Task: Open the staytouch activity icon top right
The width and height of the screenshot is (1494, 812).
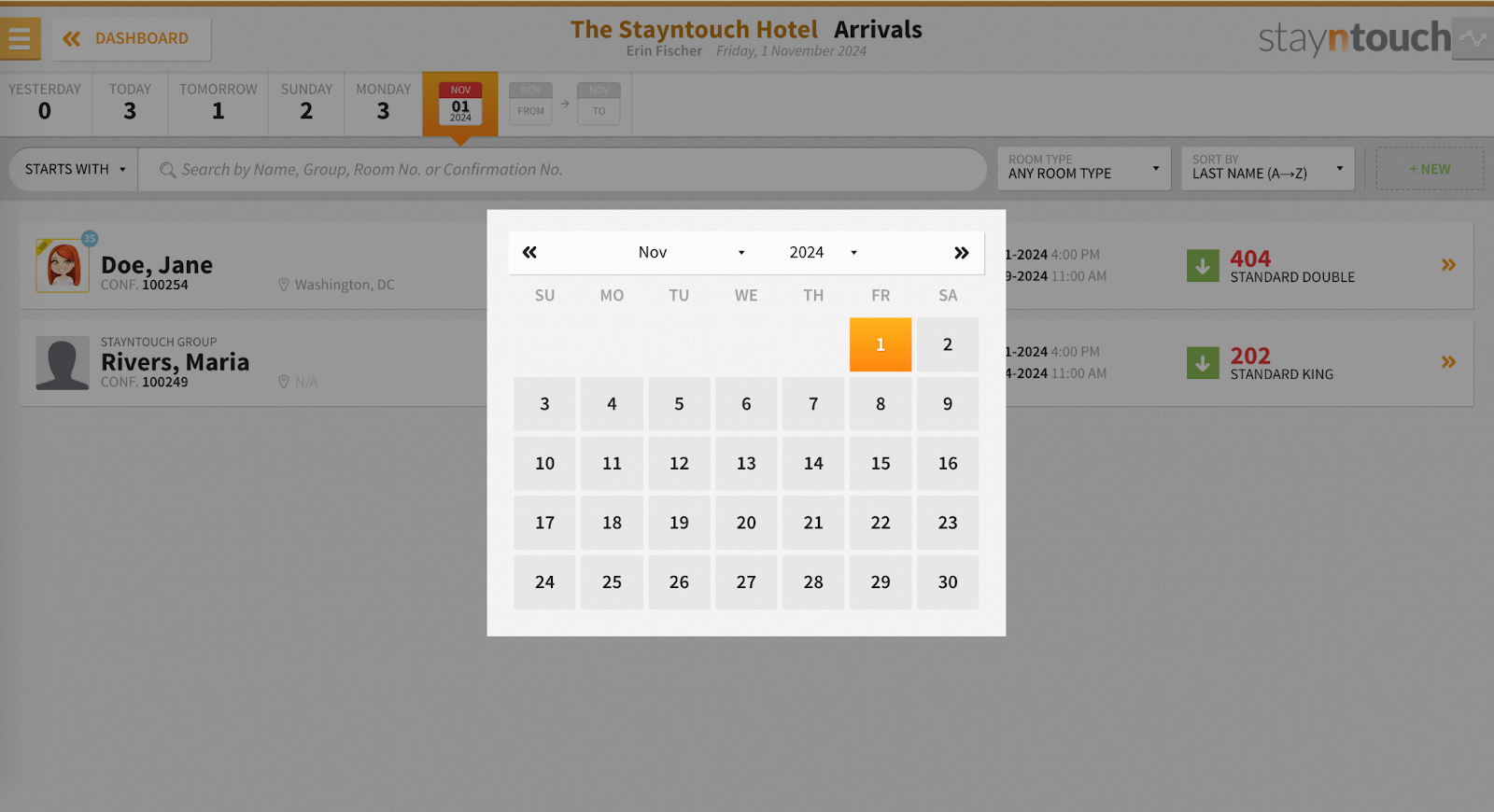Action: 1473,38
